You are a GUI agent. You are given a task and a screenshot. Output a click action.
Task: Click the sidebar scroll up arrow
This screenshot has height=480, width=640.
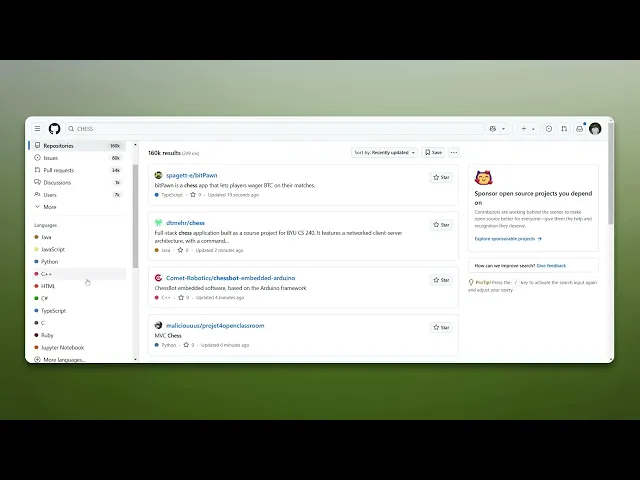(136, 145)
